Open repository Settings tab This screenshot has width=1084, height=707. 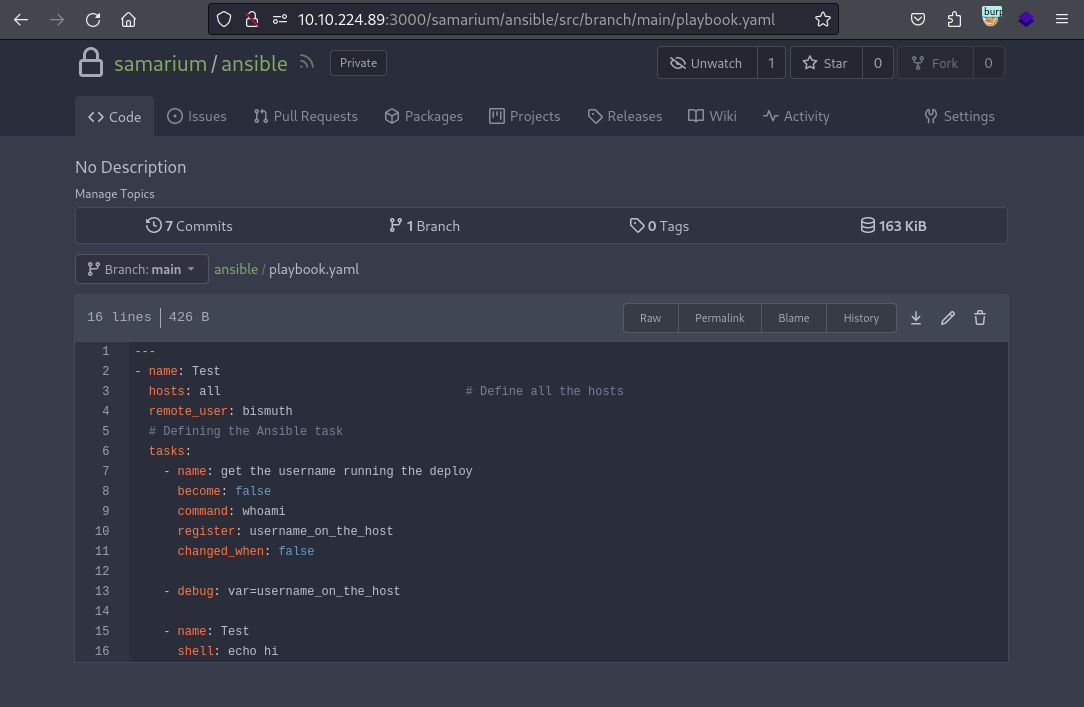(x=960, y=116)
